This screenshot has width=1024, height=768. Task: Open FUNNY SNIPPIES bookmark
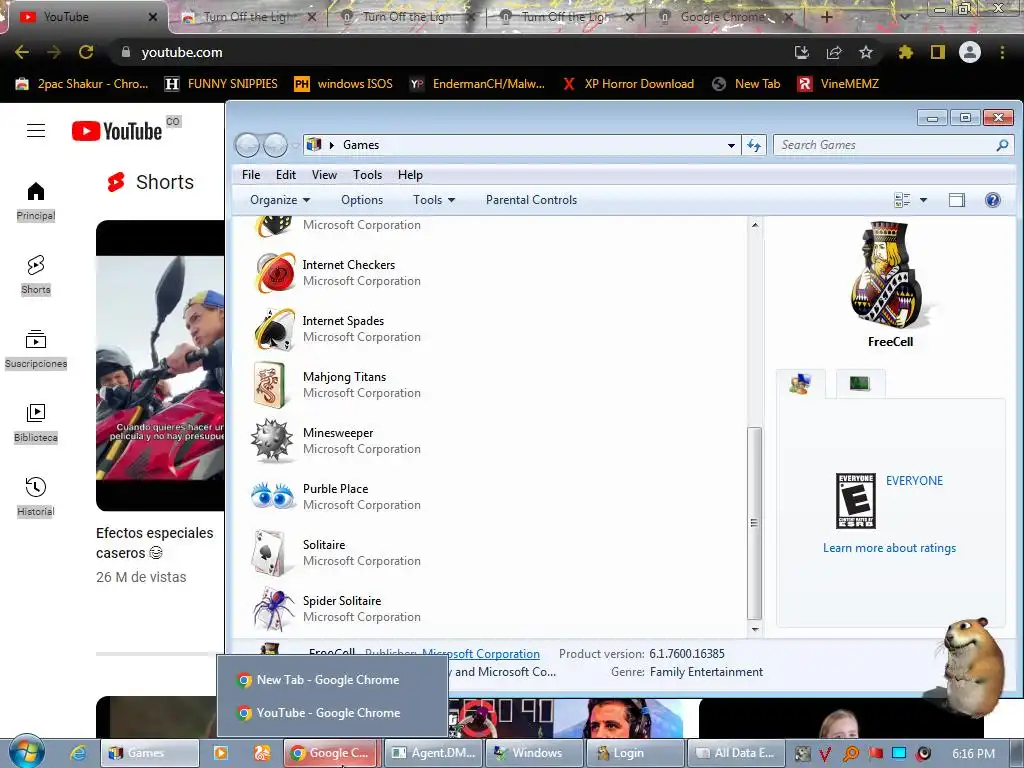coord(221,84)
